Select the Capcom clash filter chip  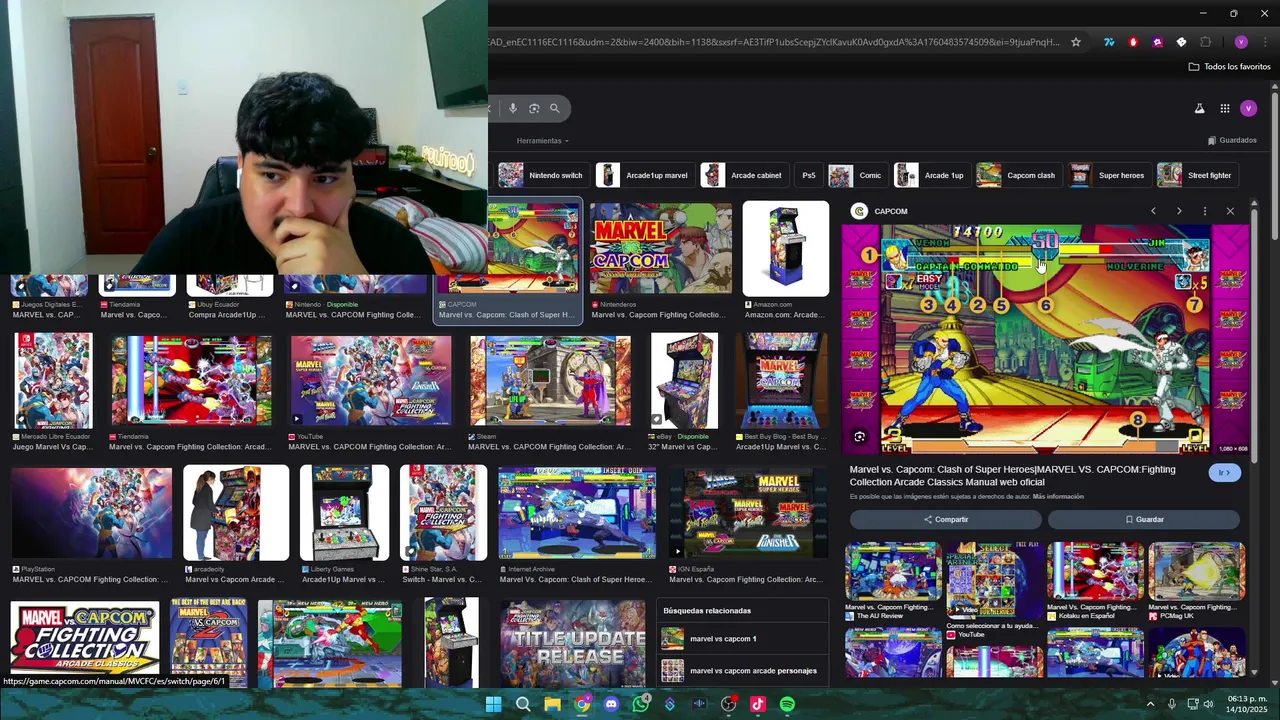(1018, 175)
